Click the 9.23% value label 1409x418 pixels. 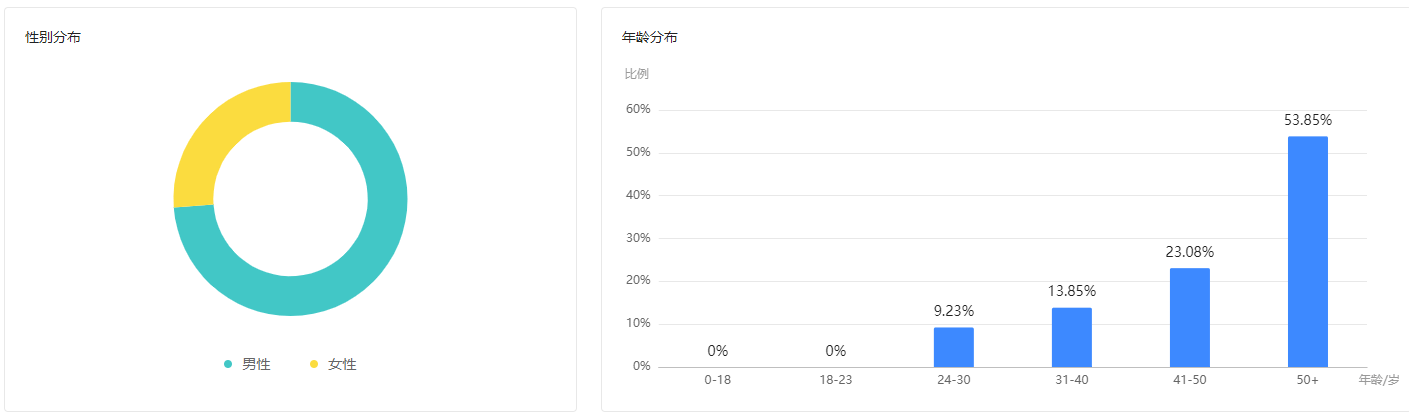(954, 311)
